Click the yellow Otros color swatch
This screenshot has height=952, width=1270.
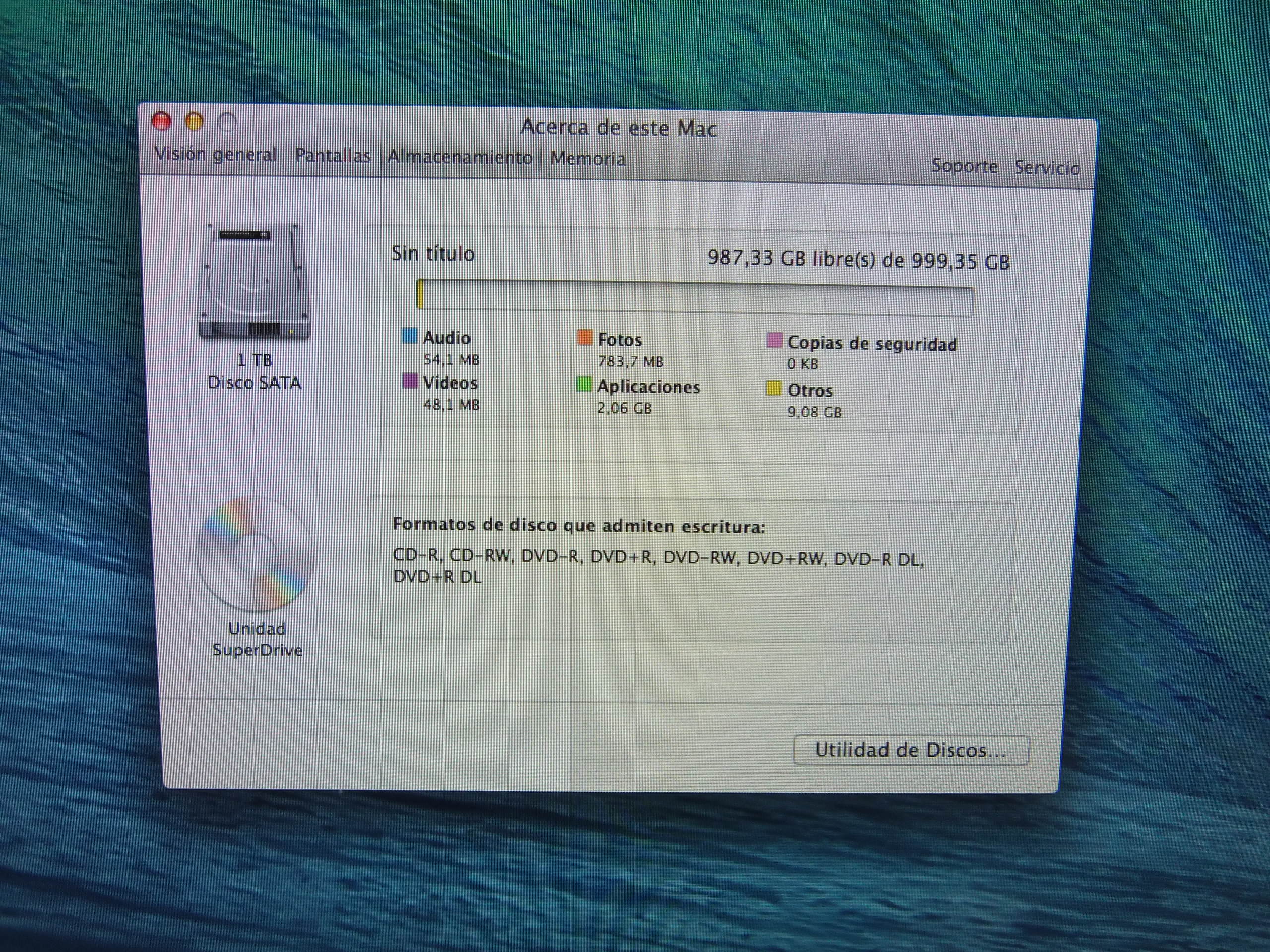click(774, 389)
